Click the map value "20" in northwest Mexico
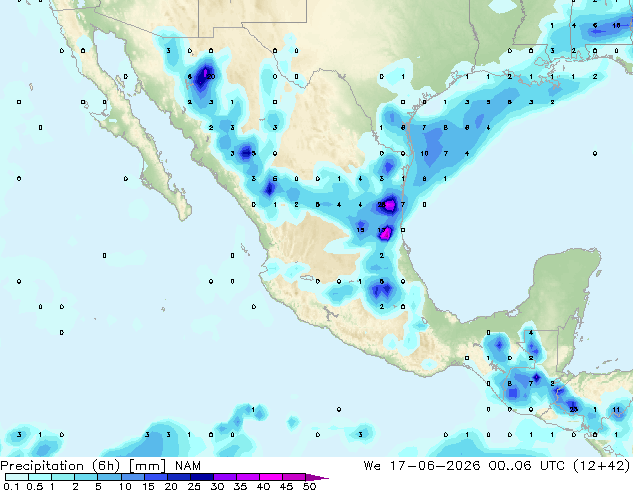 [211, 76]
